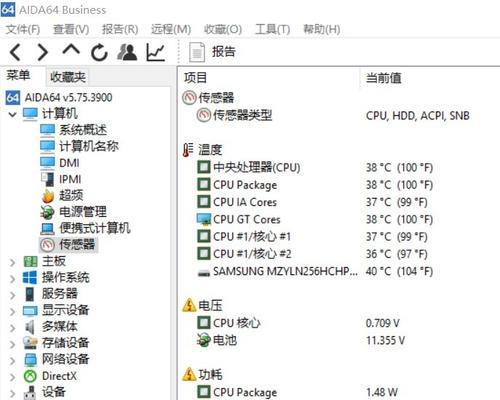Click the 存储设备 drive icon
Screen dimensions: 500x400
30,343
